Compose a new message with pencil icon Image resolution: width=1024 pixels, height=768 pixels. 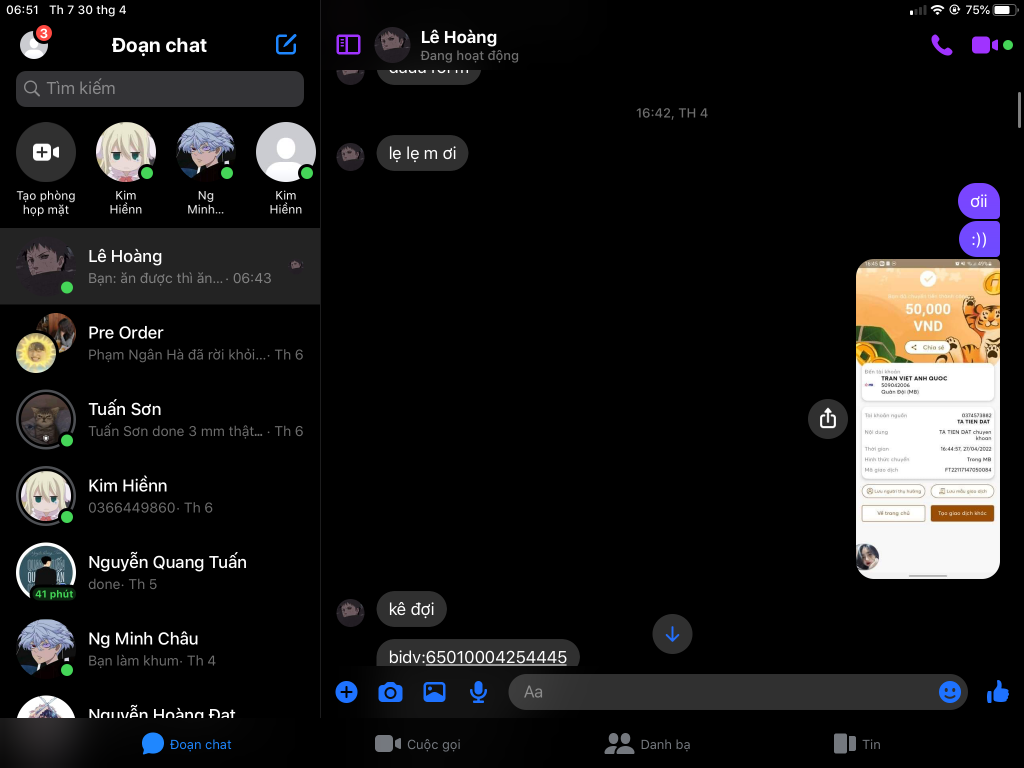(x=286, y=44)
